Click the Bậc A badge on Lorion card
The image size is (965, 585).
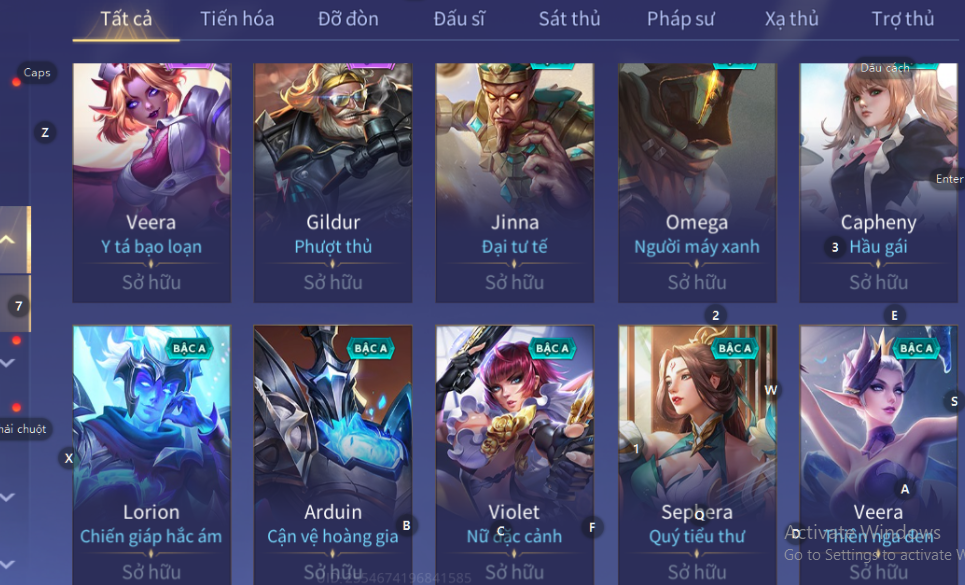pos(188,349)
